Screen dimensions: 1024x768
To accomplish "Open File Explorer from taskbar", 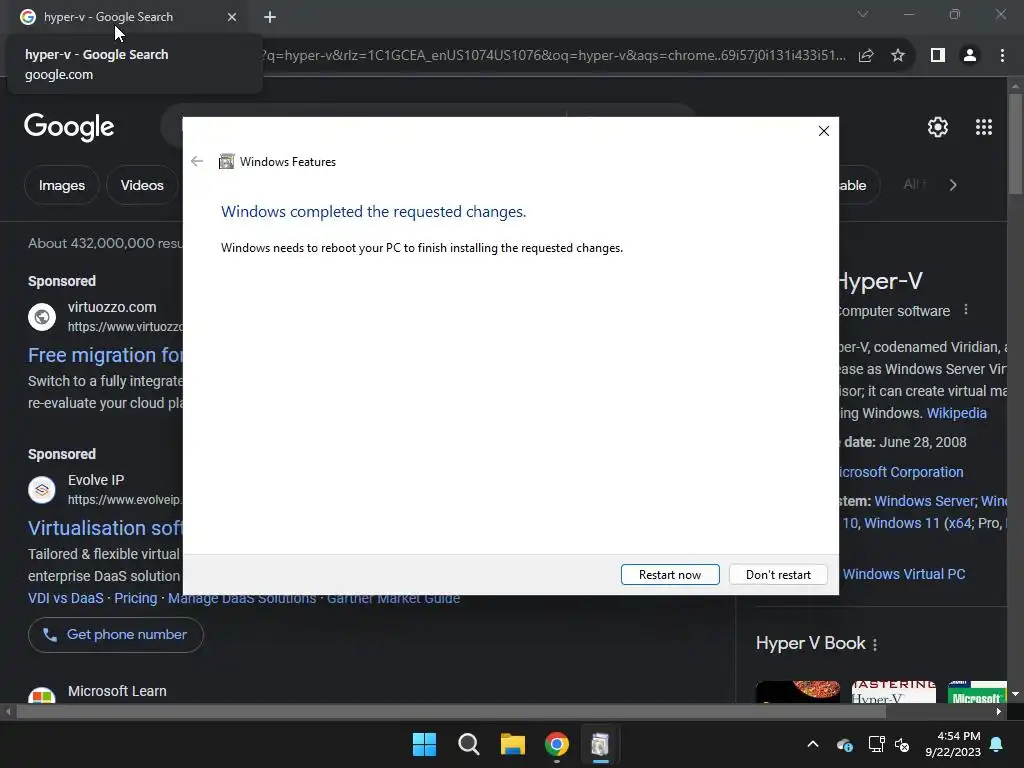I will pyautogui.click(x=513, y=744).
